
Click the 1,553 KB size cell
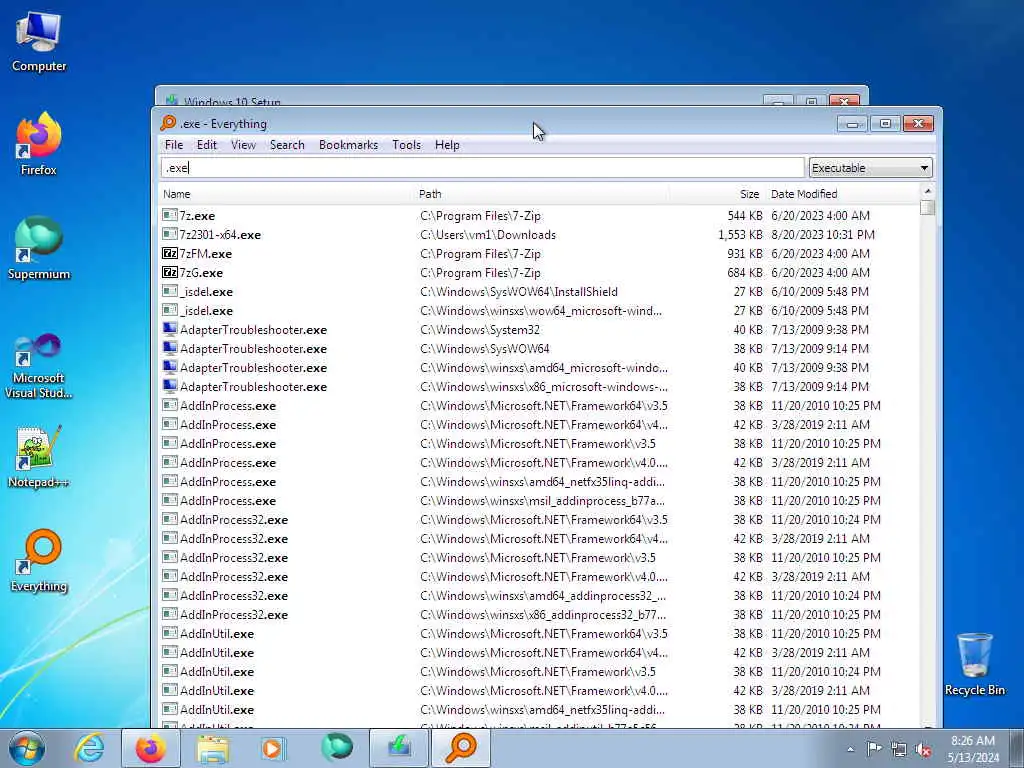740,234
